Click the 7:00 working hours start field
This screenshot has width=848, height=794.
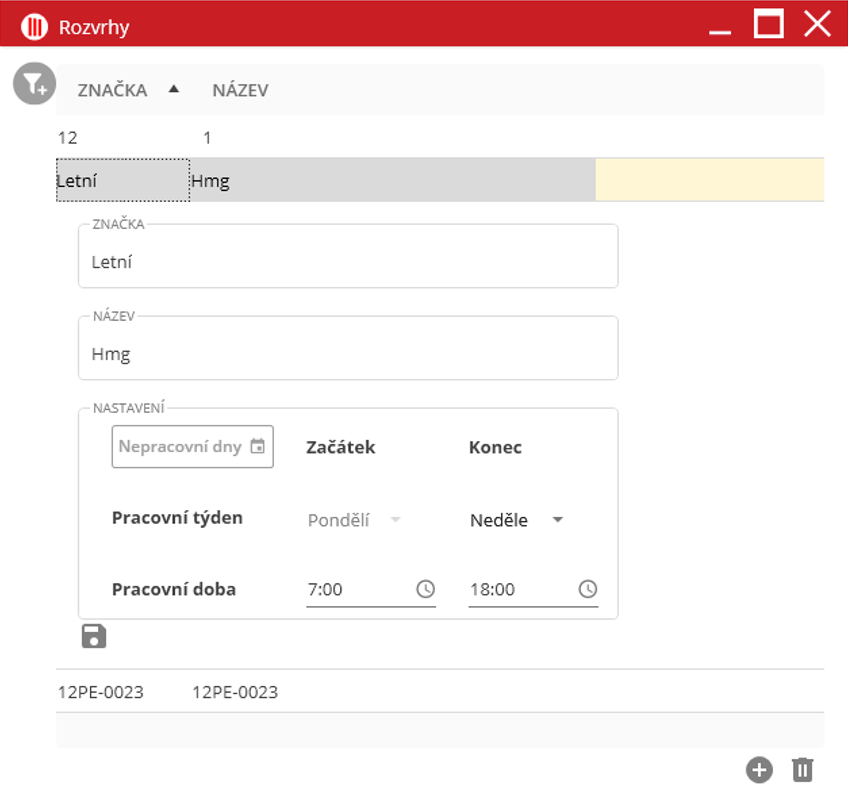pos(357,589)
